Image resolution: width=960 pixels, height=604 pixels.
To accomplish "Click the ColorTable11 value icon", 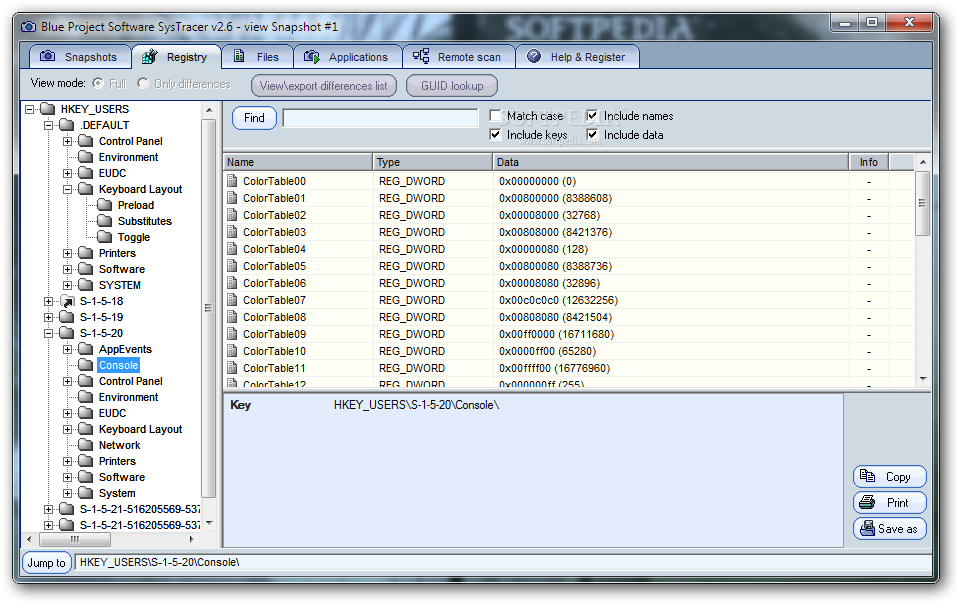I will tap(232, 368).
